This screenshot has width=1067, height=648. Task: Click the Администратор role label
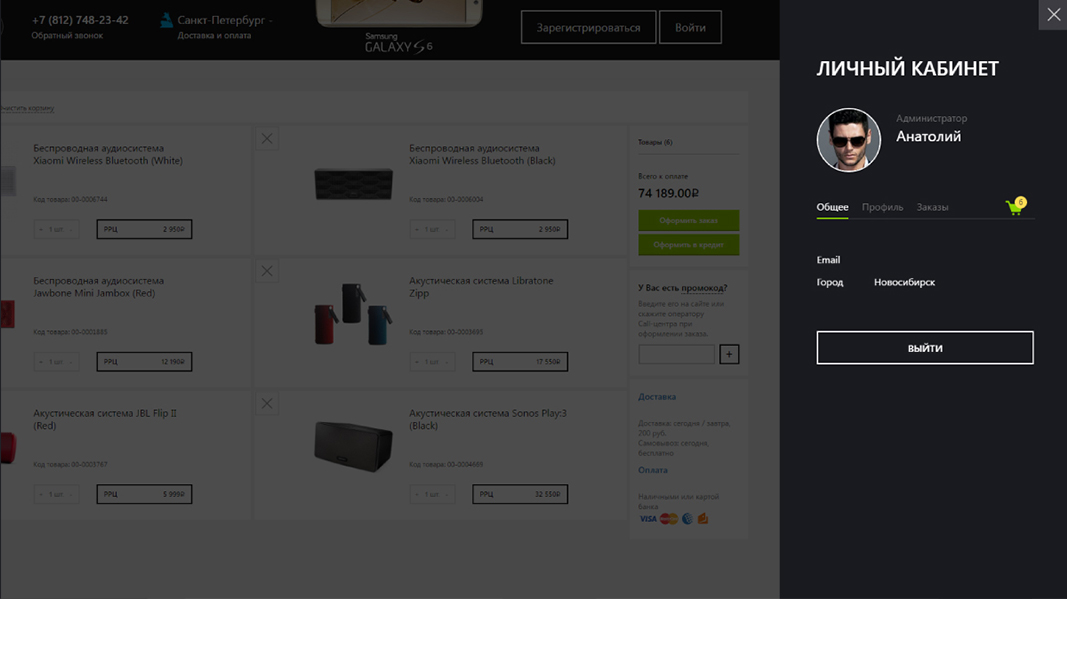pos(931,118)
